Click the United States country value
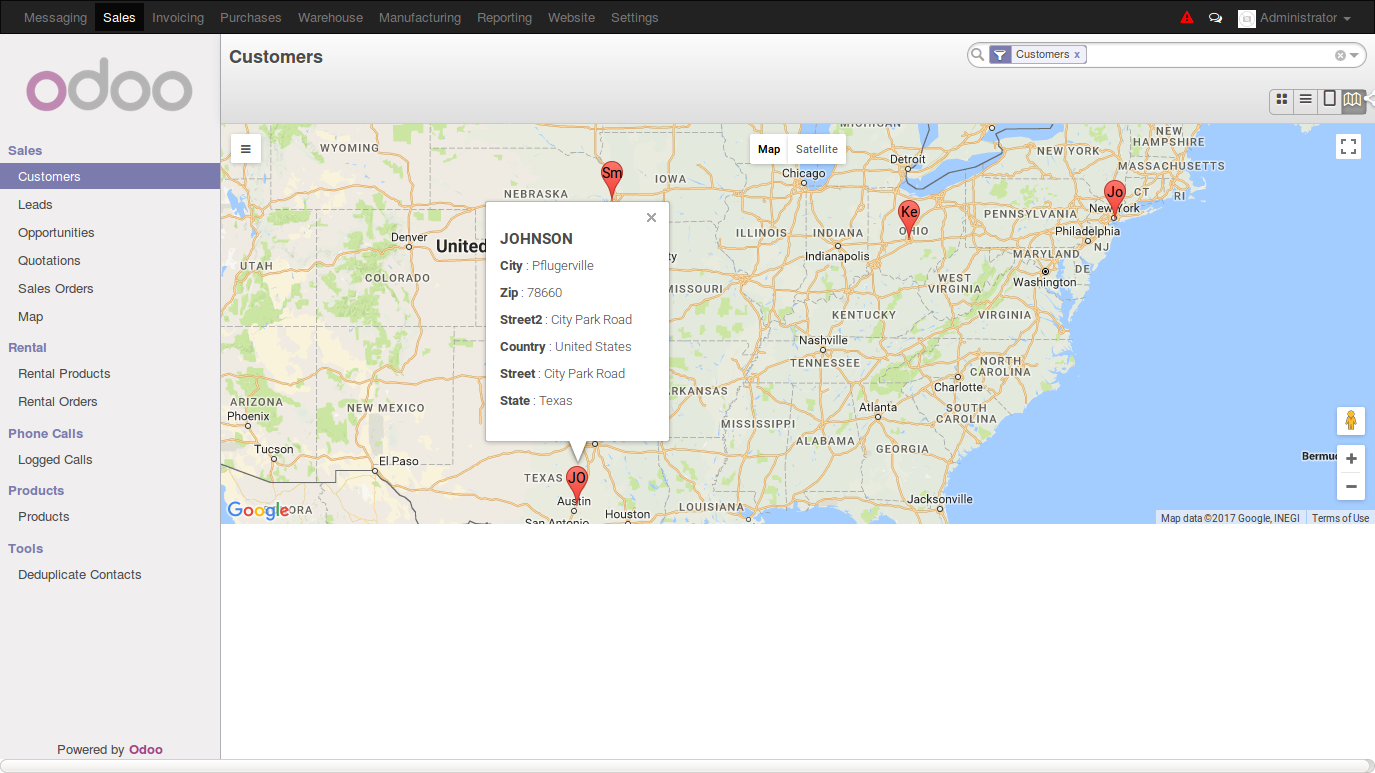The height and width of the screenshot is (773, 1375). (x=593, y=347)
